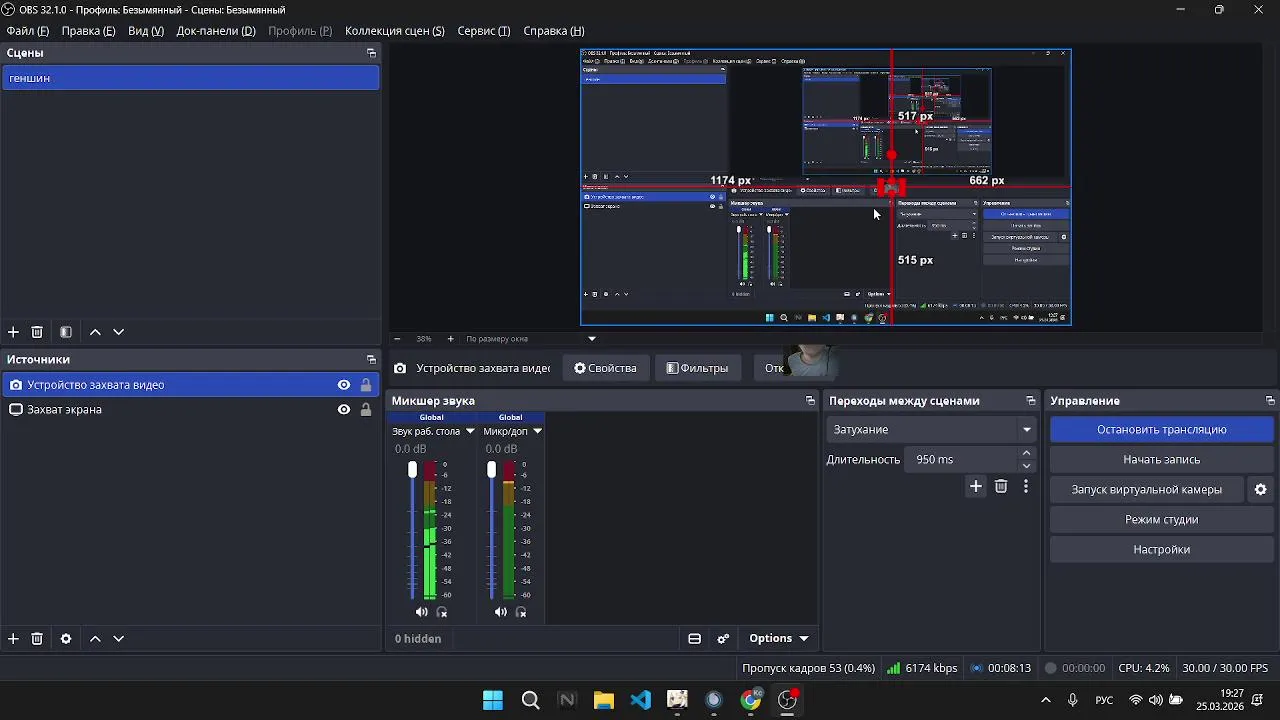The width and height of the screenshot is (1280, 720).
Task: Open virtual camera settings gear
Action: pyautogui.click(x=1260, y=490)
